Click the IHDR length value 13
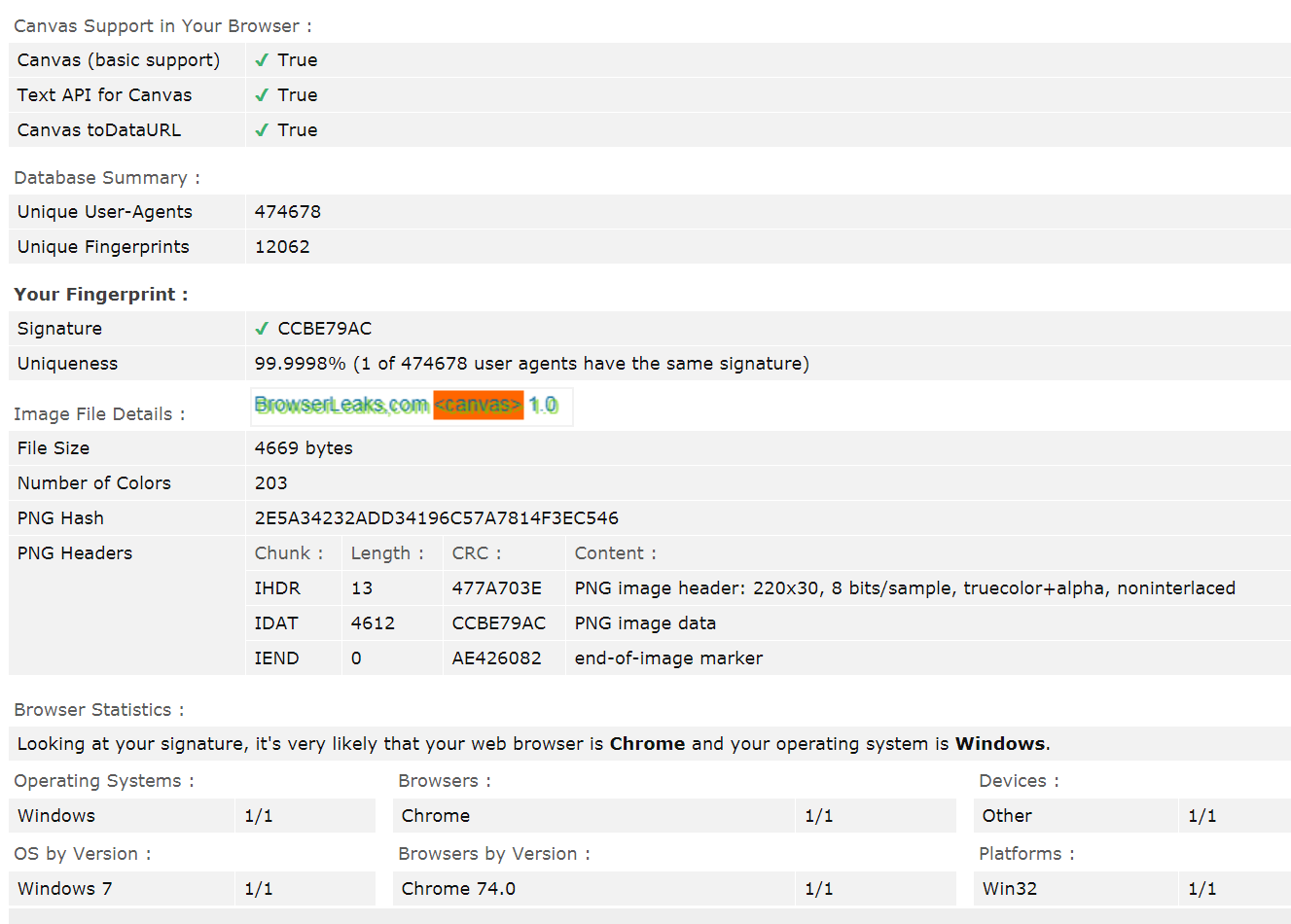The image size is (1291, 924). coord(362,588)
